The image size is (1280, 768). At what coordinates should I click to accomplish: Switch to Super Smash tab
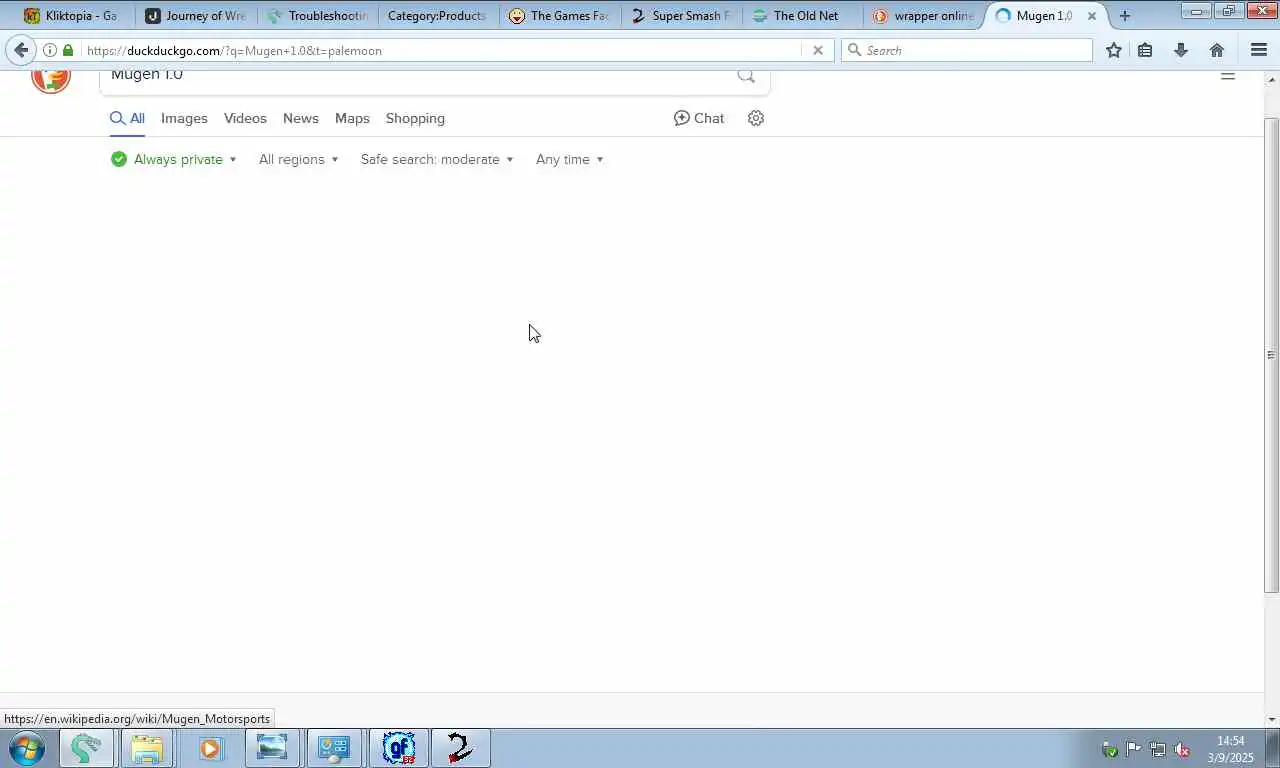point(681,16)
